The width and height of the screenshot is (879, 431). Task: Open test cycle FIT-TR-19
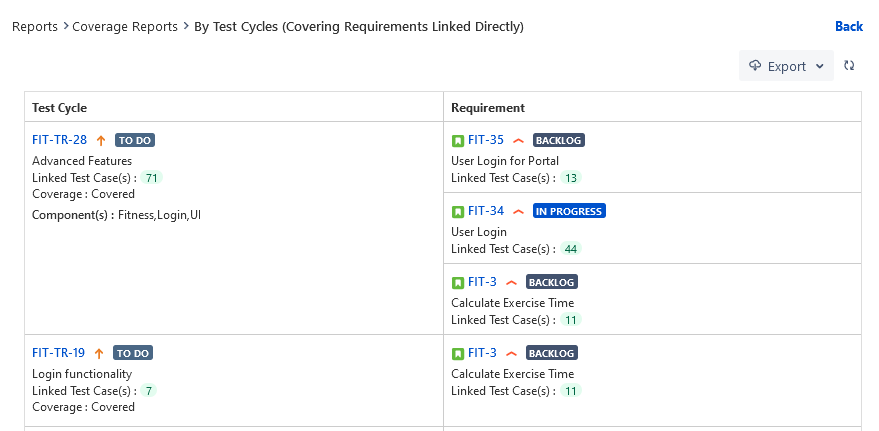58,353
